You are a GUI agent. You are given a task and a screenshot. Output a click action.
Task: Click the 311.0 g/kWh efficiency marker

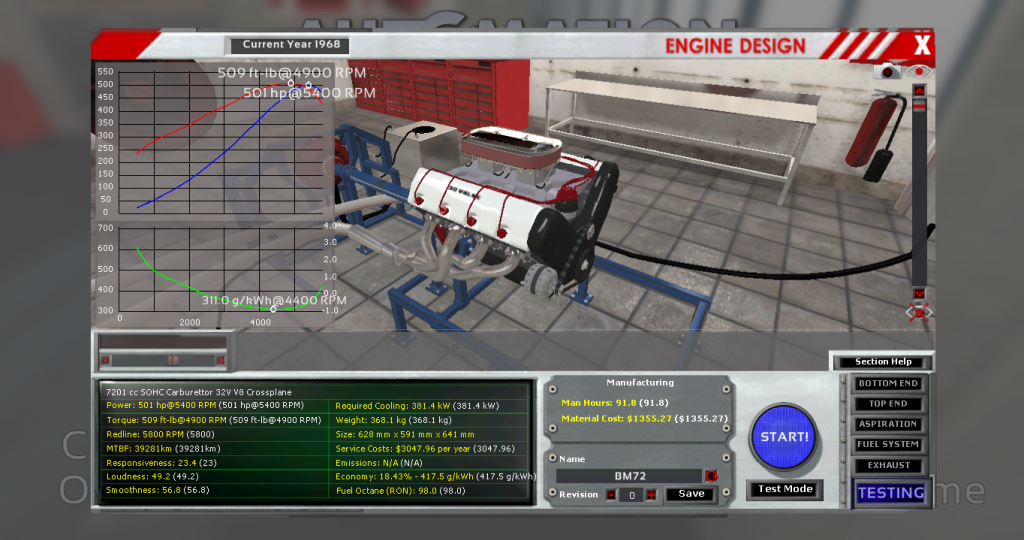click(x=274, y=309)
